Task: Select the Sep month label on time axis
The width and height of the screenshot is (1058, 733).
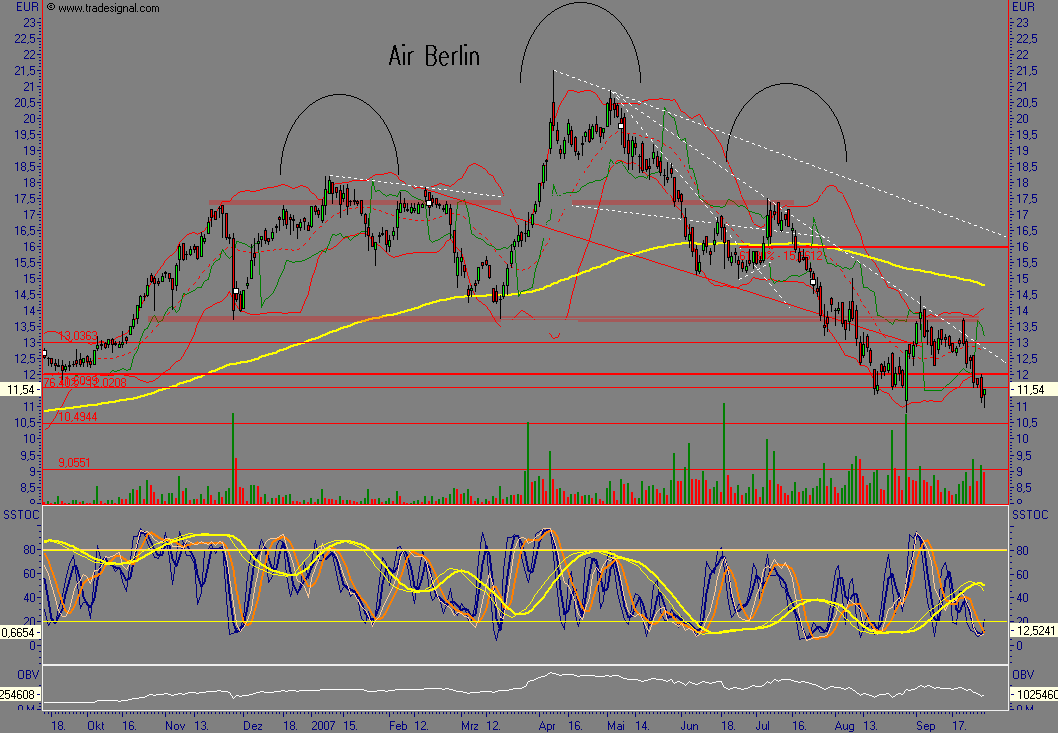Action: 925,723
